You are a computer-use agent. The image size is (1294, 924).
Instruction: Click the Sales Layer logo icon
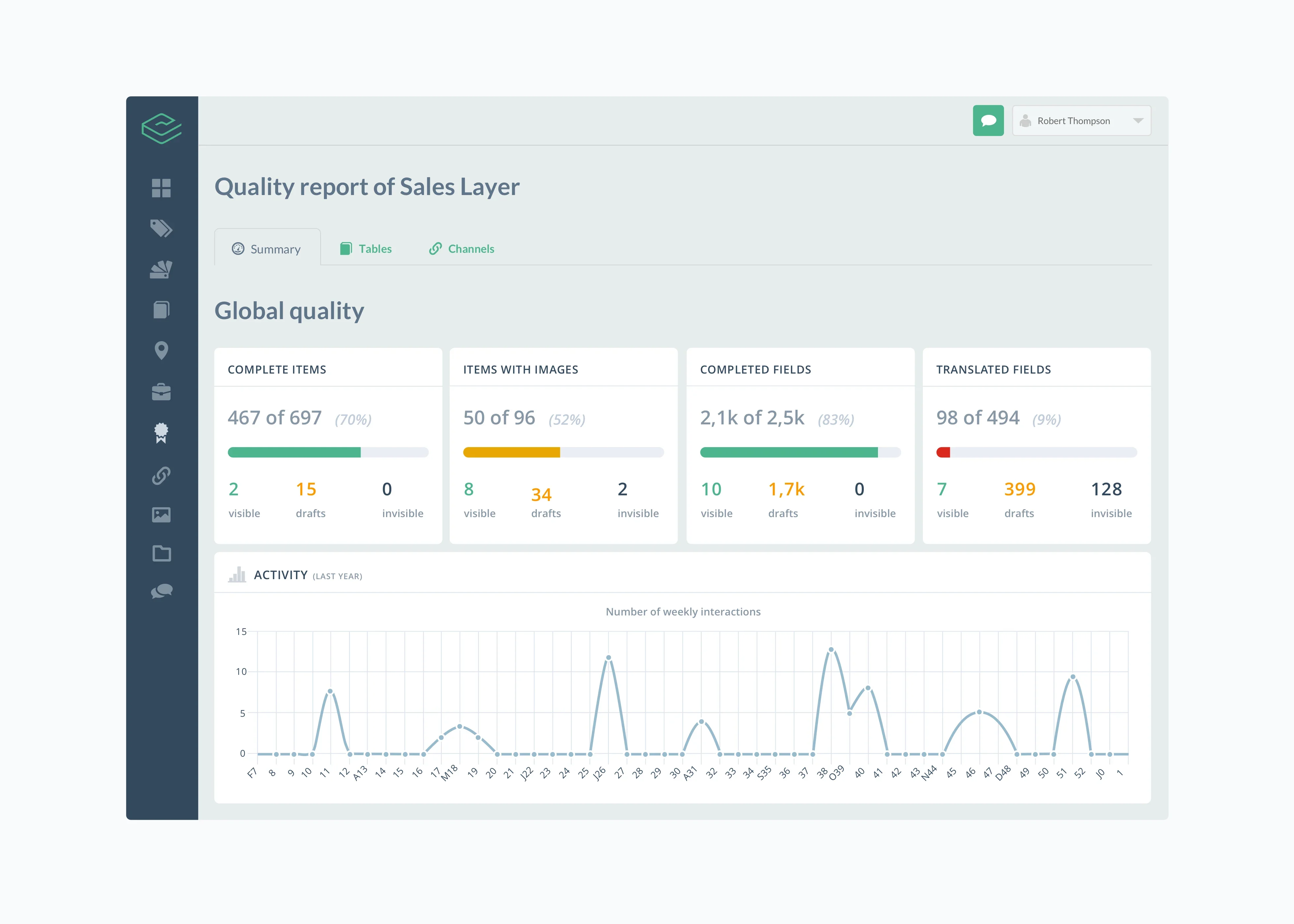(x=162, y=129)
